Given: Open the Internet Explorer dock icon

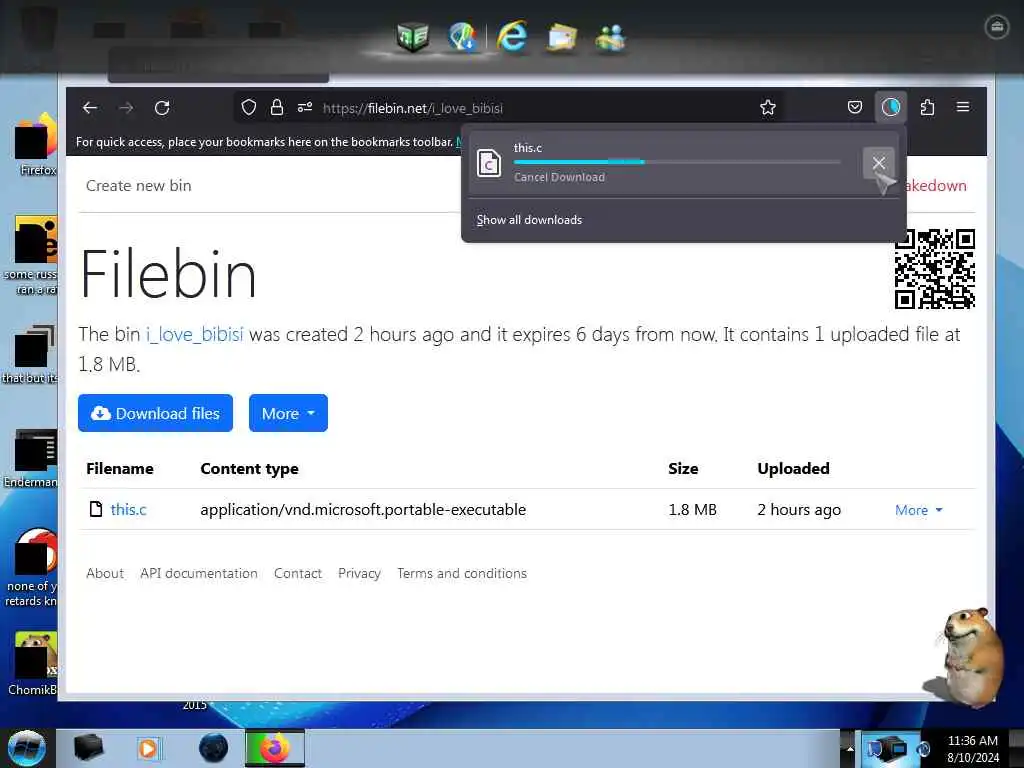Looking at the screenshot, I should [x=513, y=35].
